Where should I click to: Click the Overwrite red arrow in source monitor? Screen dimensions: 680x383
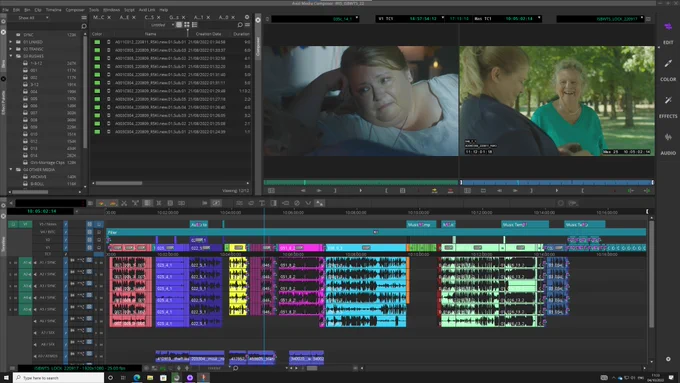[x=450, y=190]
